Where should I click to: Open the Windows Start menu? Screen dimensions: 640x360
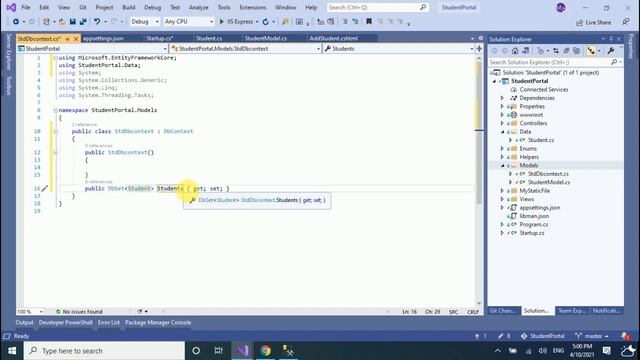point(11,351)
